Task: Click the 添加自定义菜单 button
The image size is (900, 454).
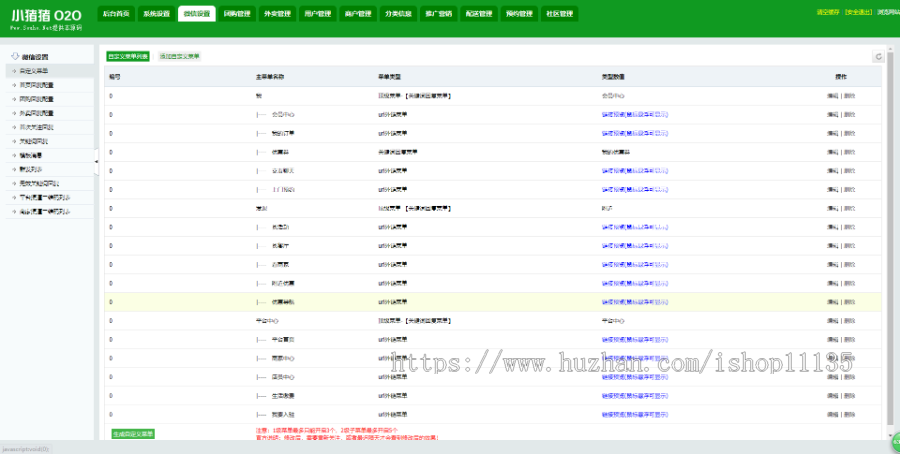Action: [x=180, y=56]
